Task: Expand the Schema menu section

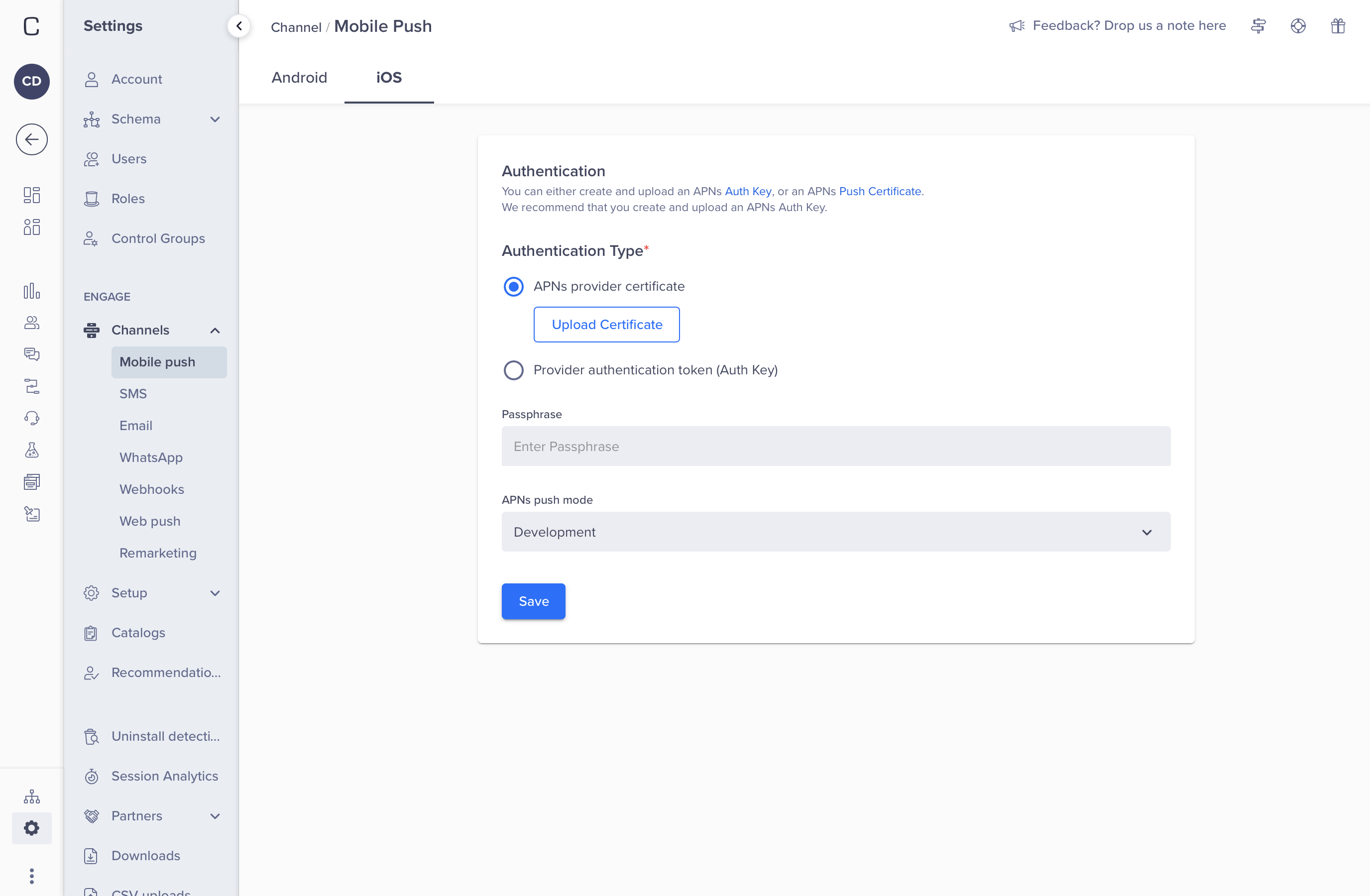Action: (215, 119)
